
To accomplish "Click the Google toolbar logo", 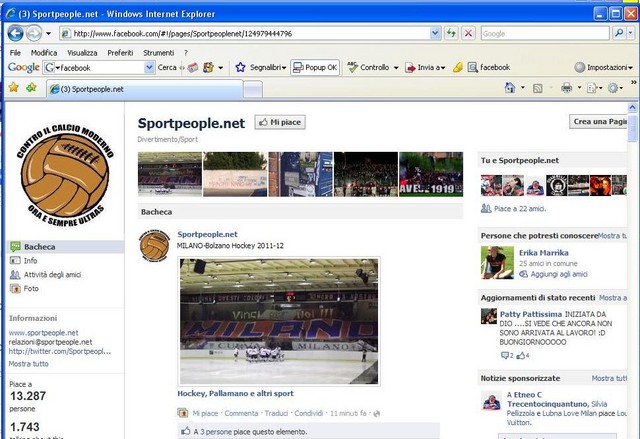I will point(24,67).
